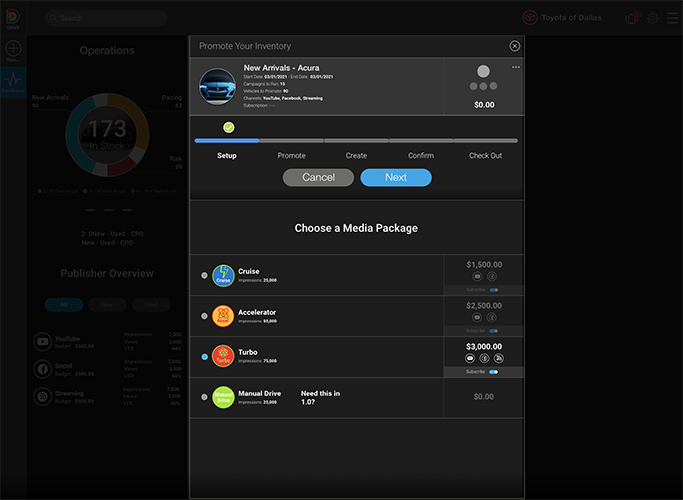Click the red Turbo package icon

223,357
